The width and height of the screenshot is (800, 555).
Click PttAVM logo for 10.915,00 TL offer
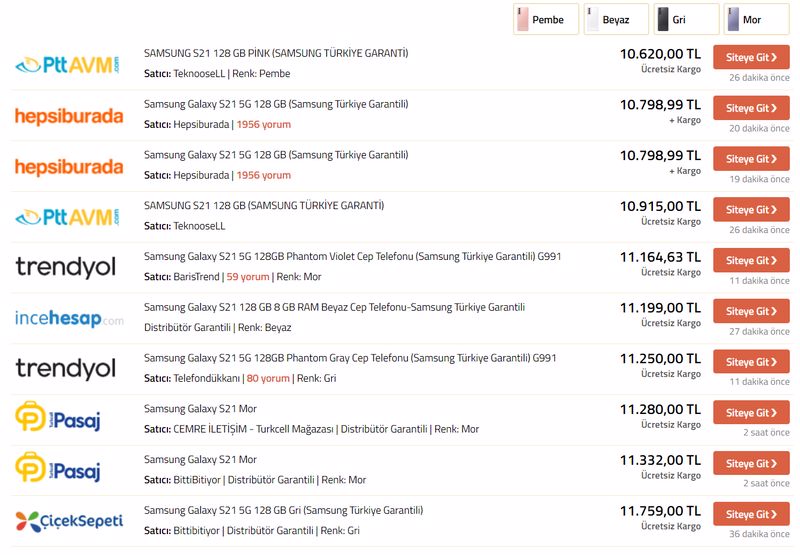point(68,217)
